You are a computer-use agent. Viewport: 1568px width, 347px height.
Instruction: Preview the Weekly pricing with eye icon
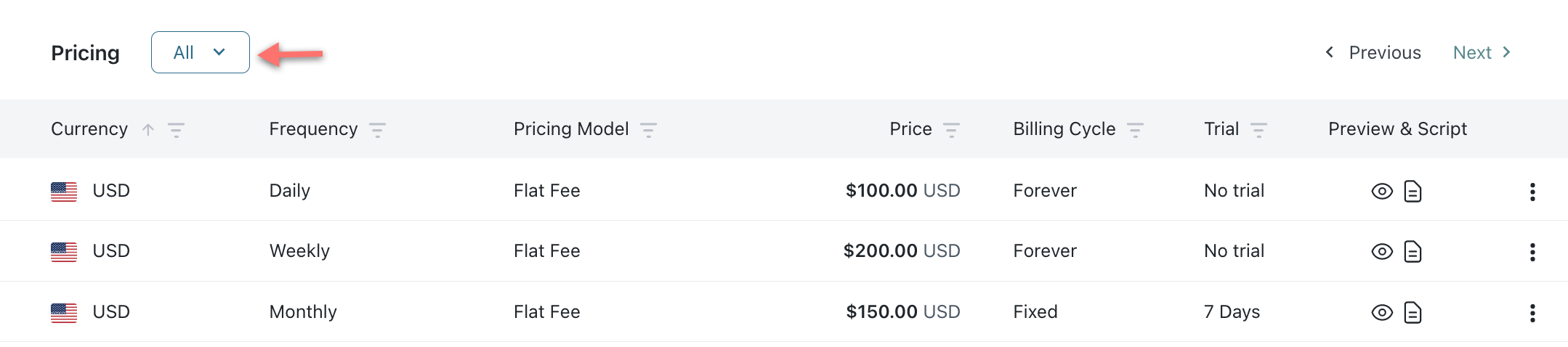coord(1381,251)
